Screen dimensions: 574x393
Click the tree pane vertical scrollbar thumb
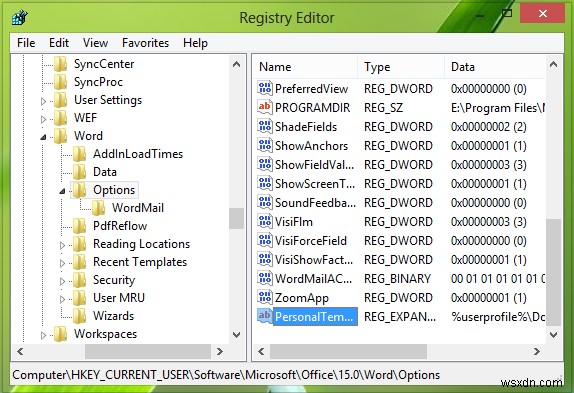pyautogui.click(x=237, y=218)
